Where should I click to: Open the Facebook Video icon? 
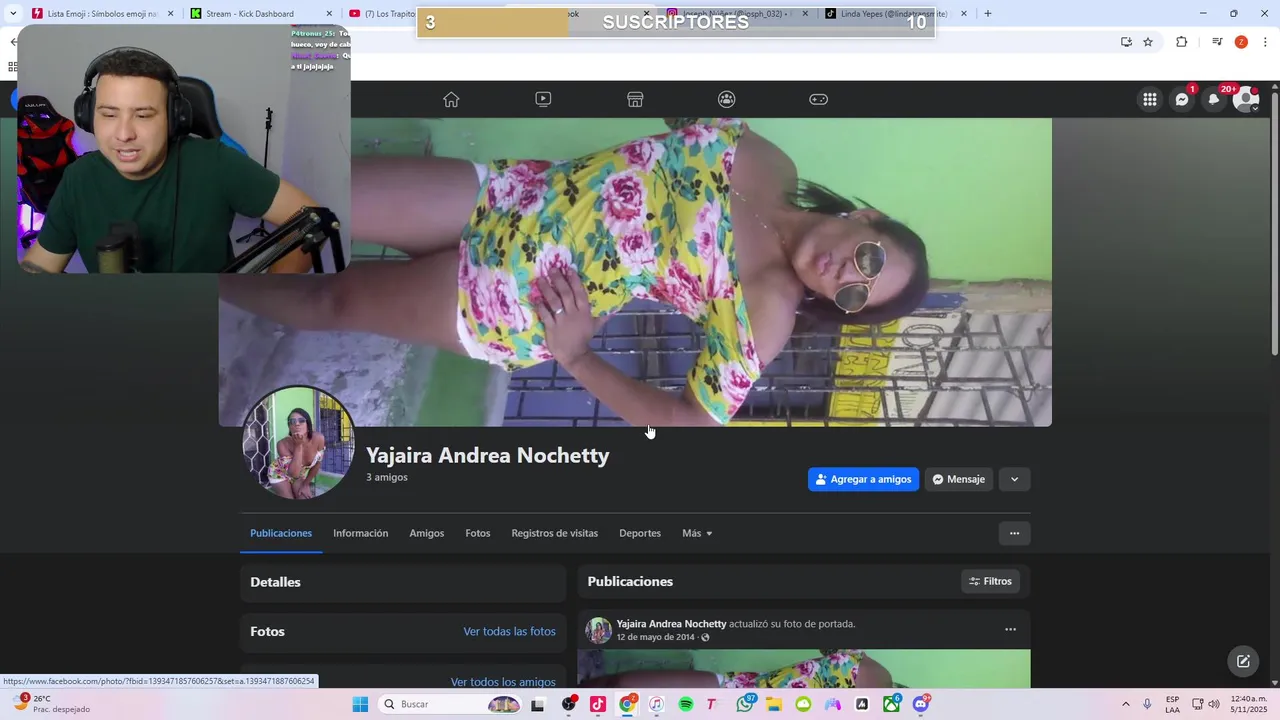pyautogui.click(x=543, y=99)
